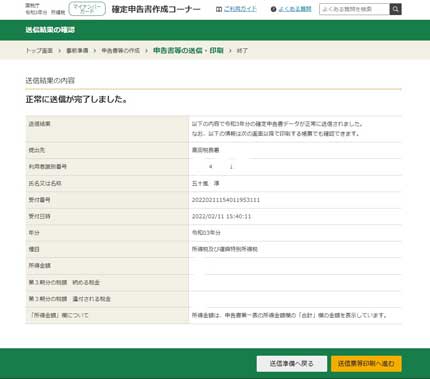Click the name value in 氏名又は名称 row
Screen dimensions: 430x379
click(x=205, y=183)
